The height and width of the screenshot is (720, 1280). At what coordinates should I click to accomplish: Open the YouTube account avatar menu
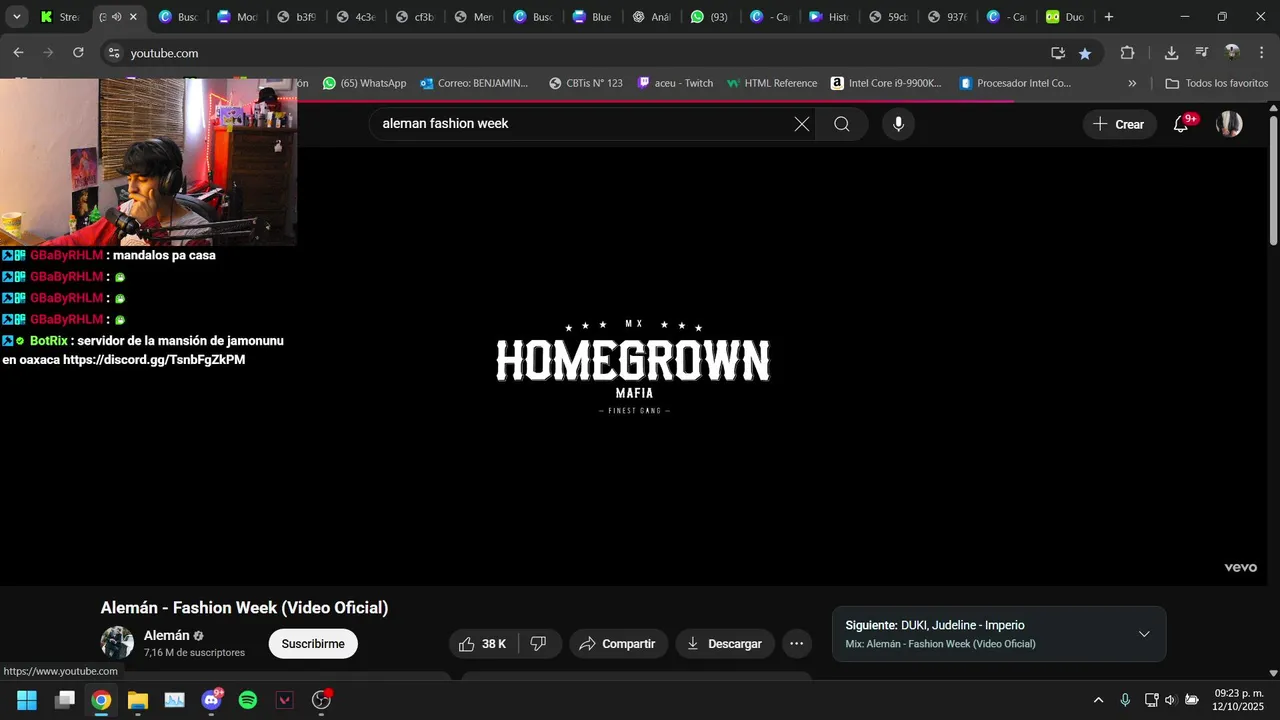point(1229,124)
